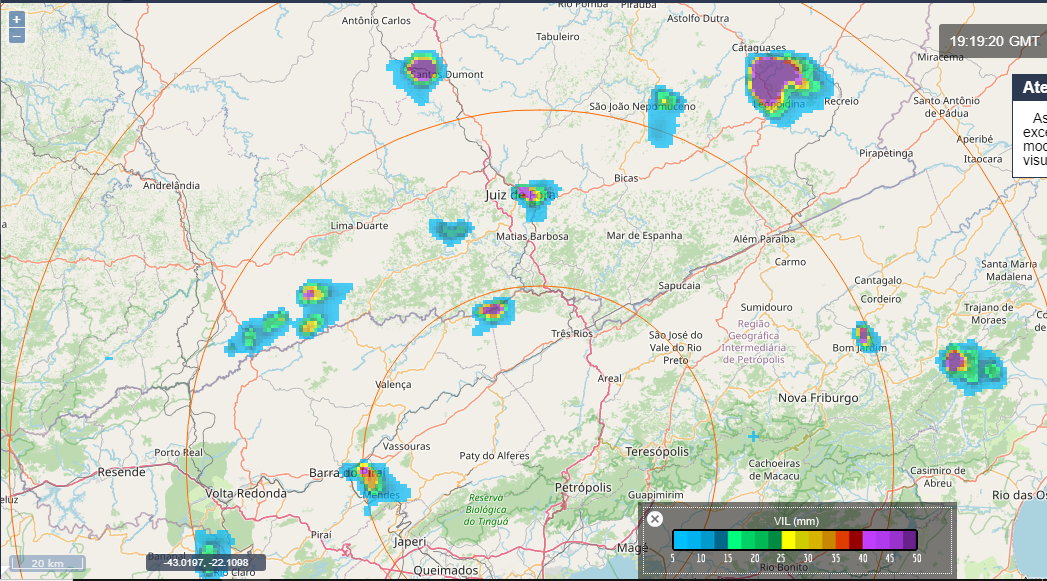Click the Mar de Espanha label

pos(644,235)
